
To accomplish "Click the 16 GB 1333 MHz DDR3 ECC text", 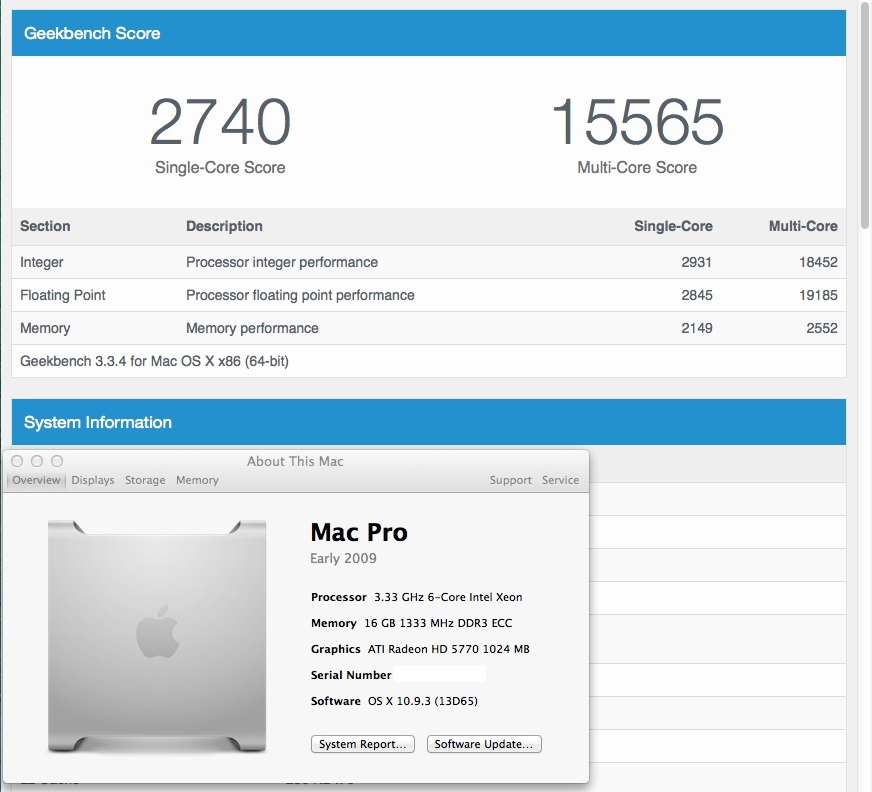I will tap(438, 623).
